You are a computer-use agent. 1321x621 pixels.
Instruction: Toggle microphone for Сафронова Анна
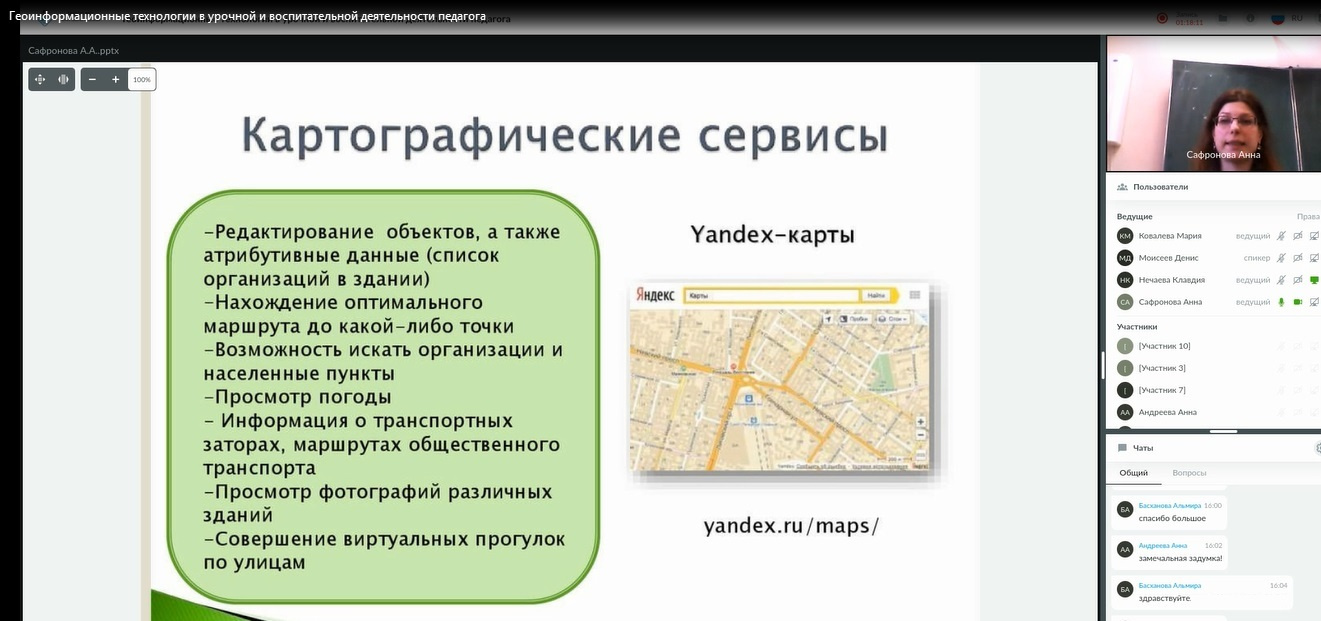1280,302
